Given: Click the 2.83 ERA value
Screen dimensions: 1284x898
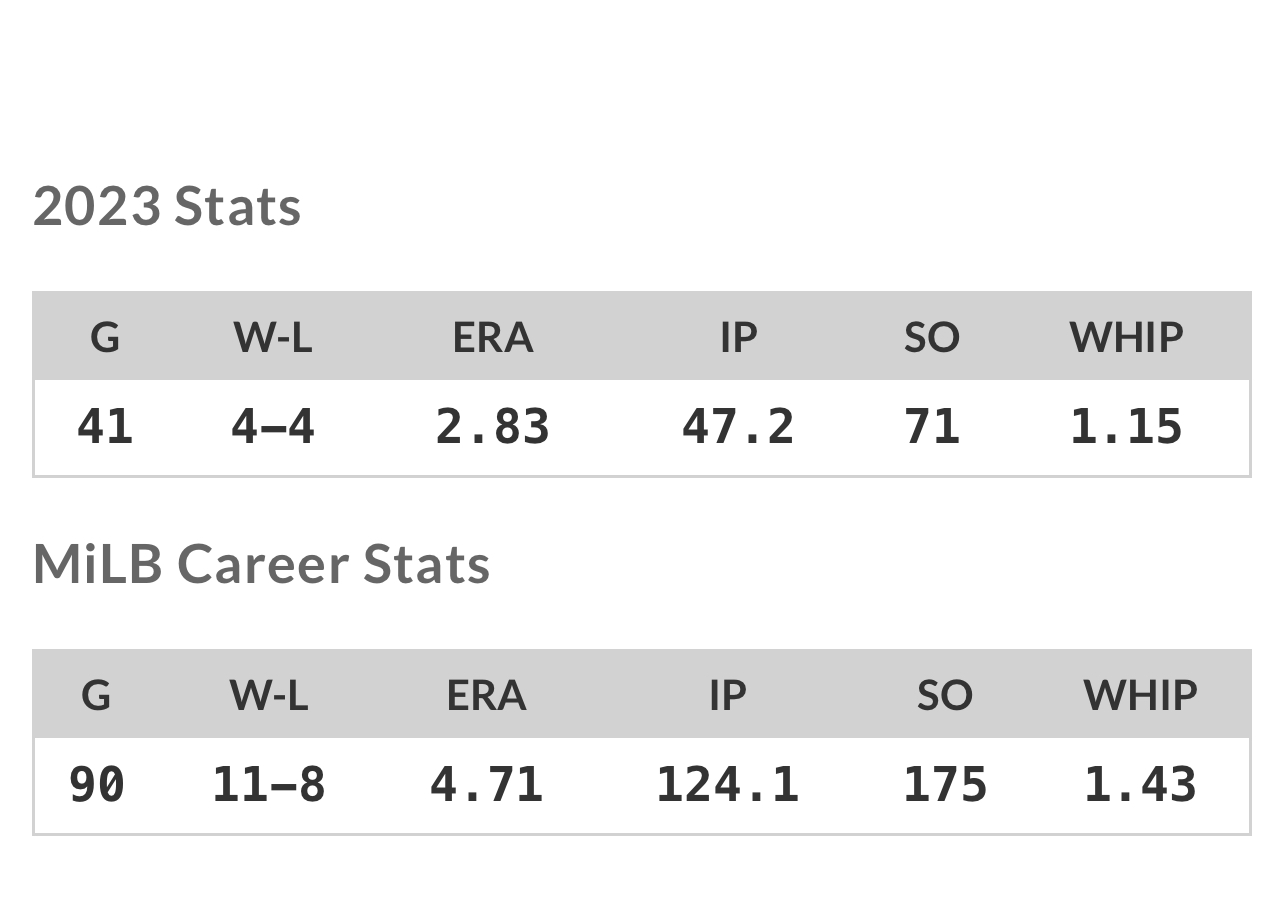Looking at the screenshot, I should pos(493,427).
